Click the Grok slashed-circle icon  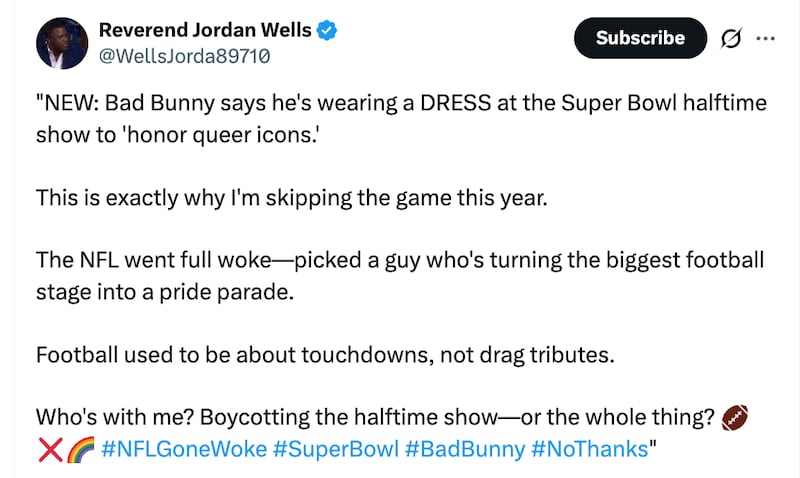tap(730, 38)
